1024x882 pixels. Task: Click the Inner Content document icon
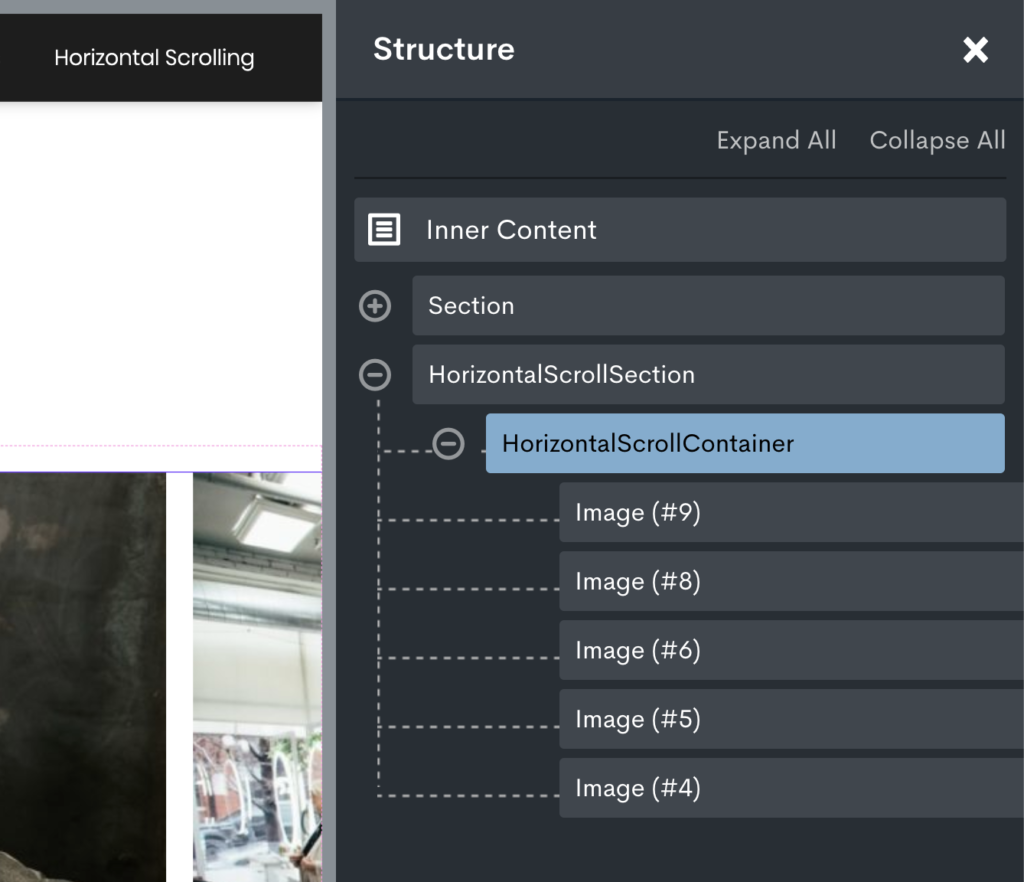pyautogui.click(x=384, y=230)
